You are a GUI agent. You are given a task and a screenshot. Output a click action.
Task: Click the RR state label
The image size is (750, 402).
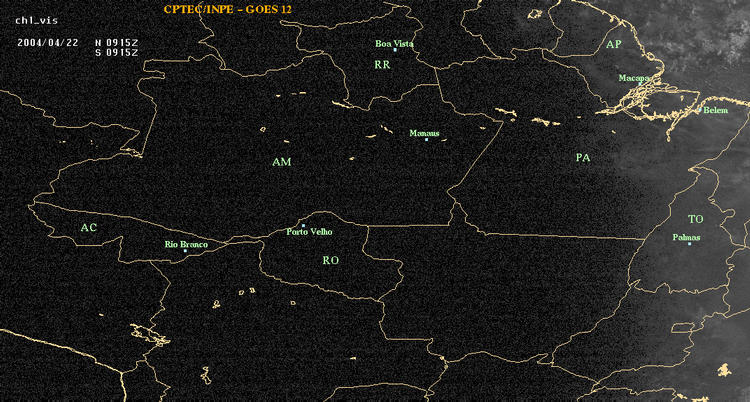pos(382,65)
